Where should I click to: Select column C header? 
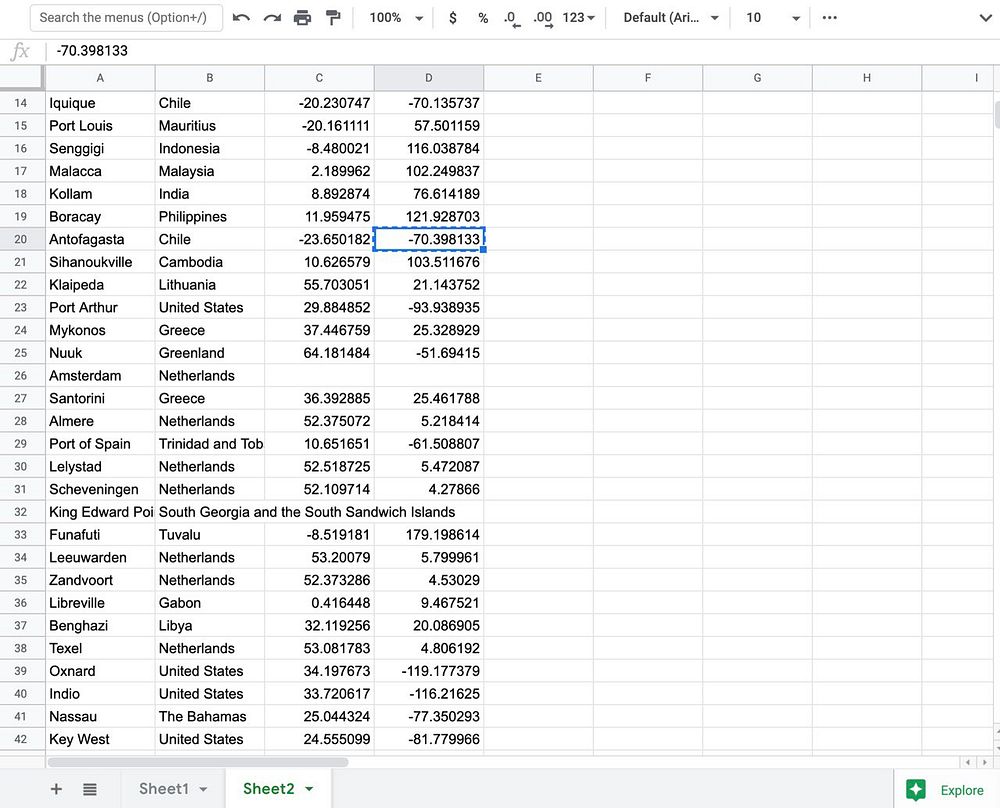pos(320,78)
